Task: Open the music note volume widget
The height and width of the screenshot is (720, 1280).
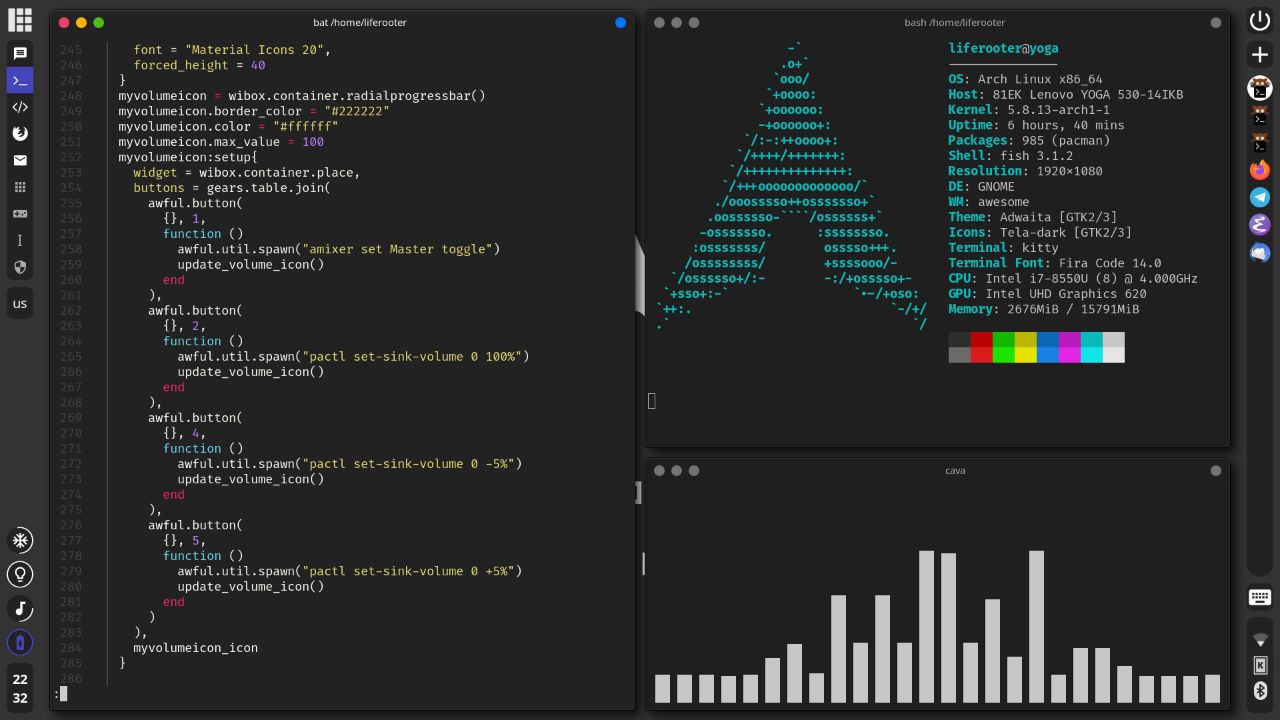Action: 20,608
